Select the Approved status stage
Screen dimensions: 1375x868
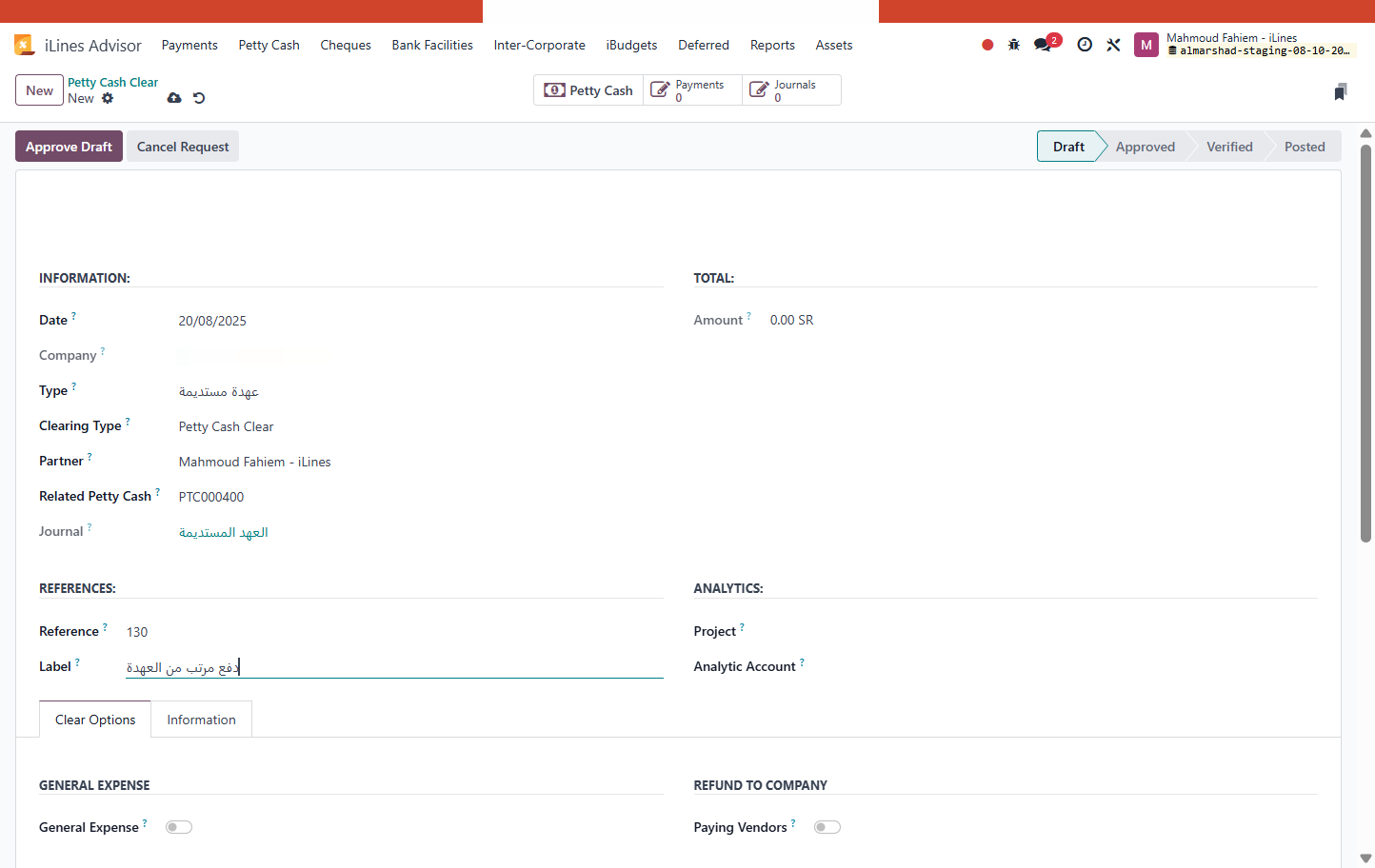1146,147
